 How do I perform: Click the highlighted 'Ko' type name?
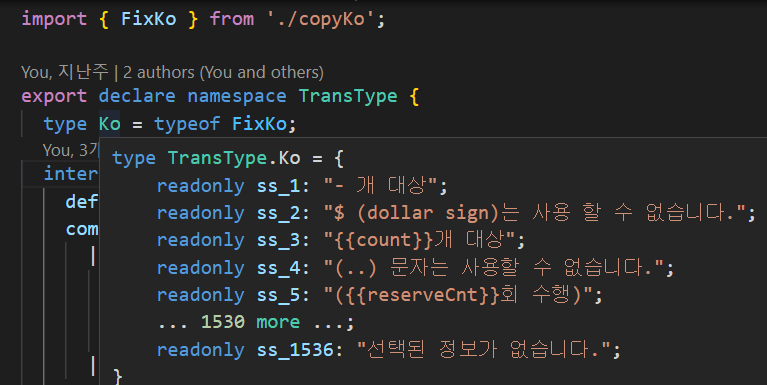(x=110, y=124)
